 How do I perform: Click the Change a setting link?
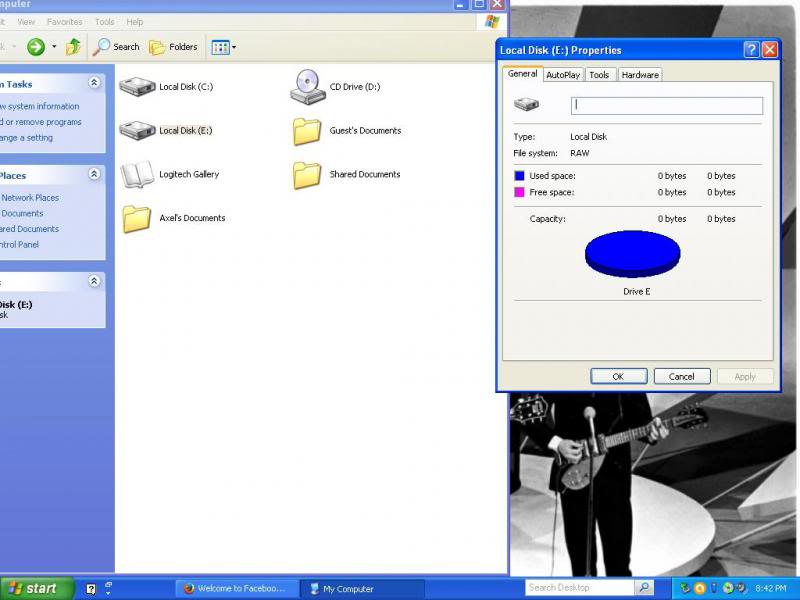27,138
